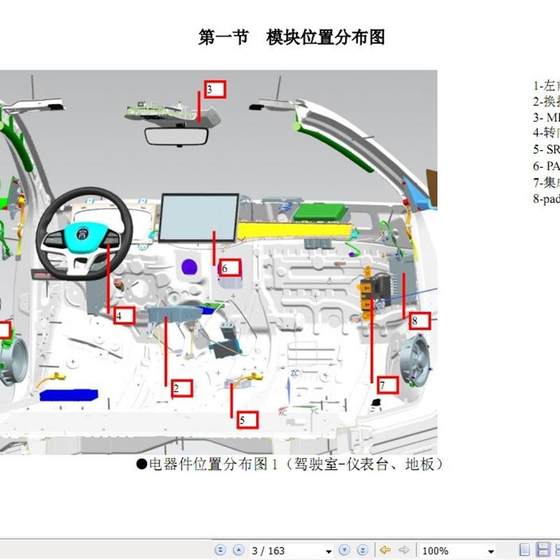
Task: Click the legend line starting 8-pad
Action: pyautogui.click(x=546, y=198)
